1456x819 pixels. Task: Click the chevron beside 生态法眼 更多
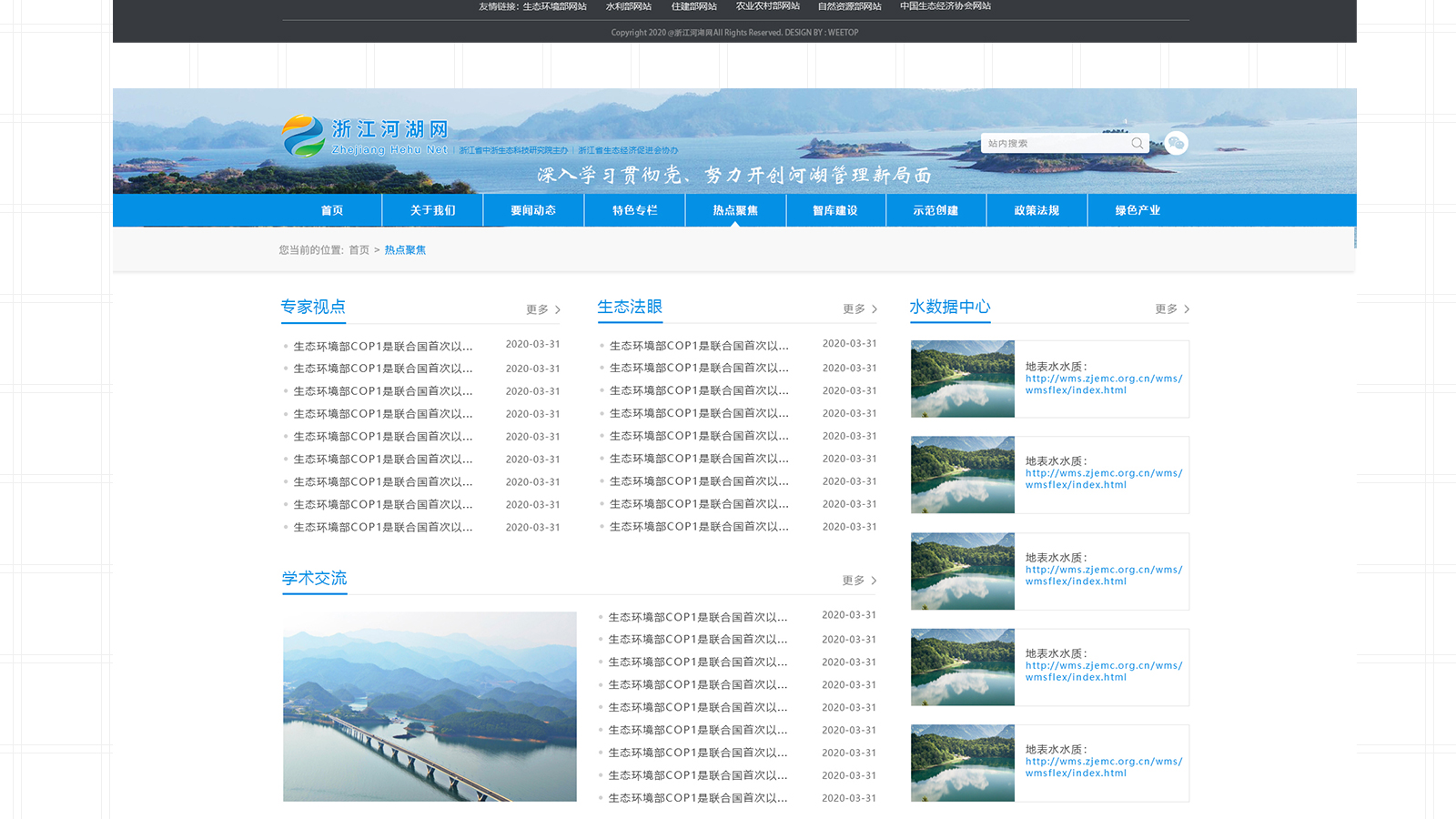875,309
